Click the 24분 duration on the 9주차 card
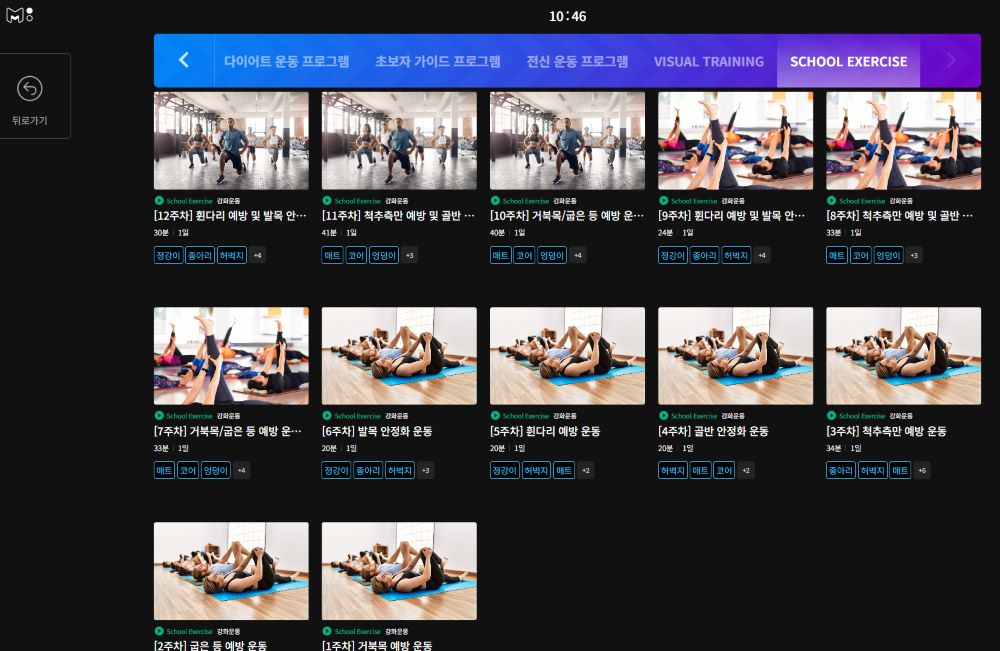This screenshot has width=1000, height=651. [x=666, y=233]
